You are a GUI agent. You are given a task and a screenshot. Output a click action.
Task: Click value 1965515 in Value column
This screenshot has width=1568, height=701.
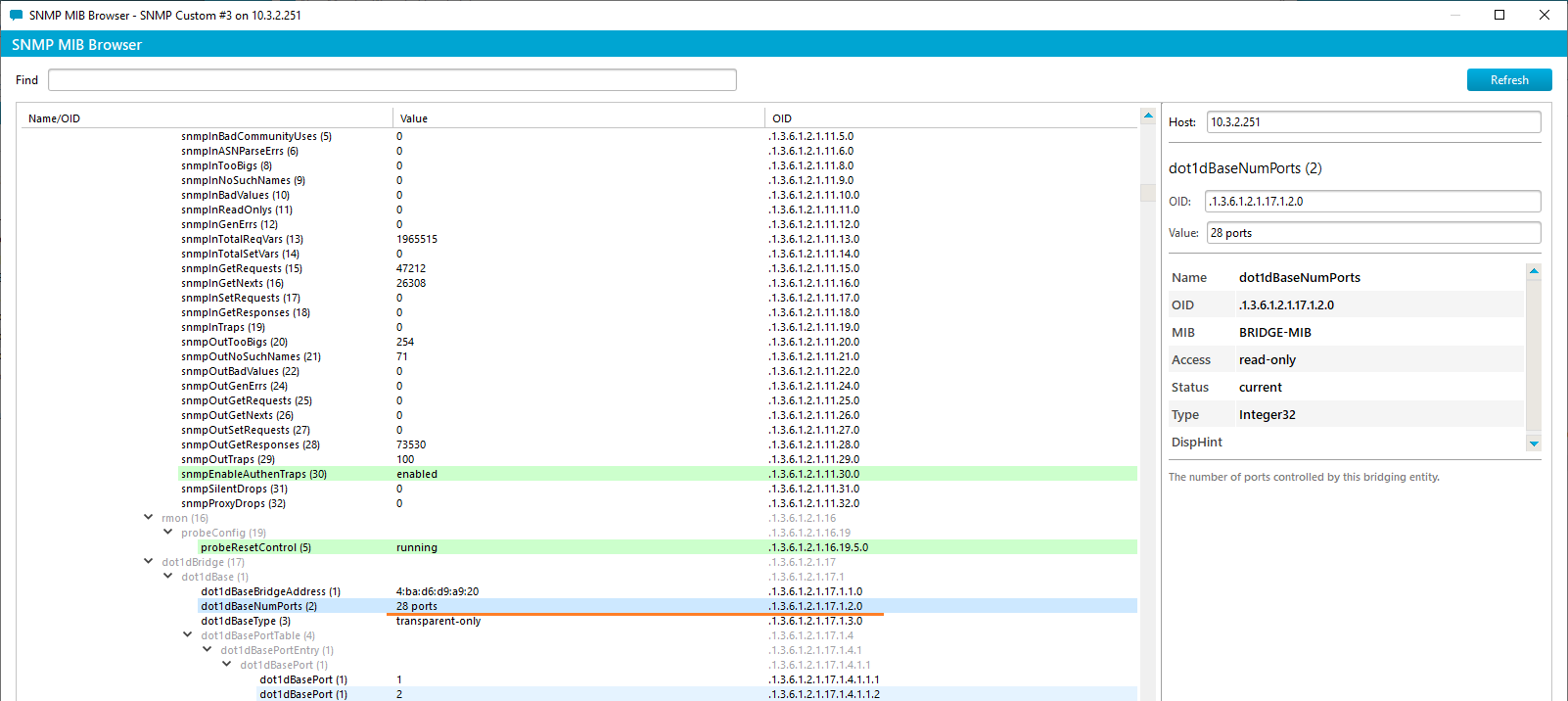click(x=417, y=239)
